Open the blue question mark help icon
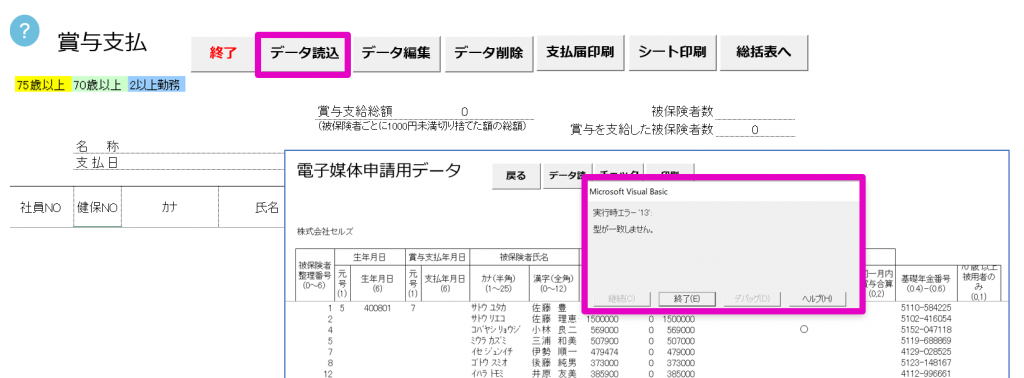 pos(25,33)
